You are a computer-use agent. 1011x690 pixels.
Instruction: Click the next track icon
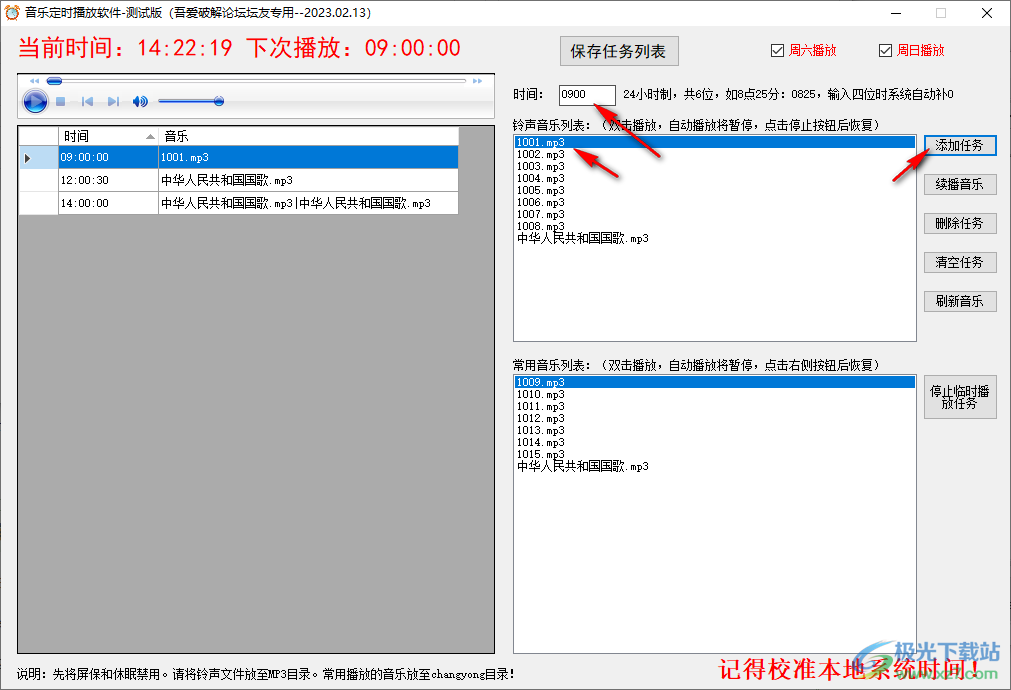pyautogui.click(x=112, y=100)
